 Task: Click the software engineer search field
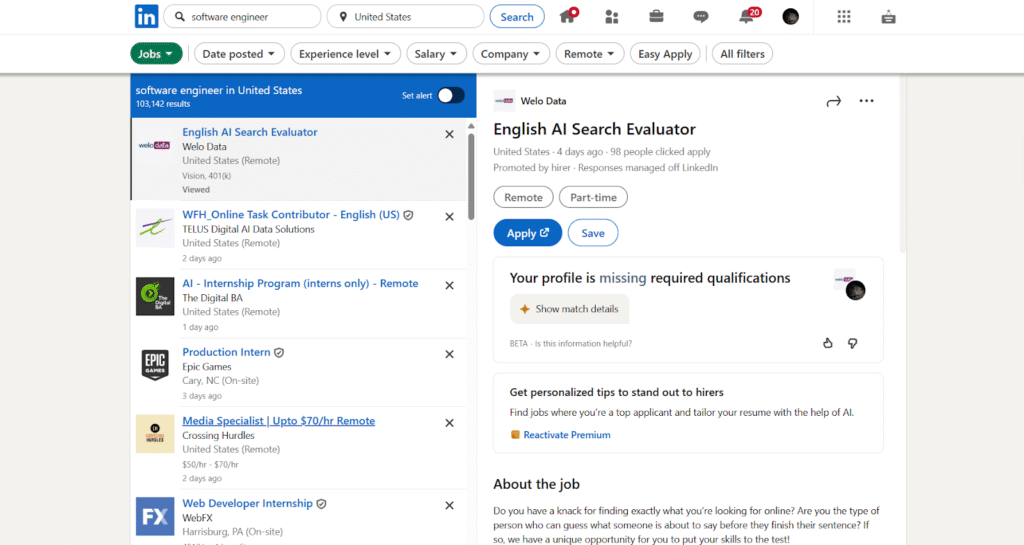[250, 17]
